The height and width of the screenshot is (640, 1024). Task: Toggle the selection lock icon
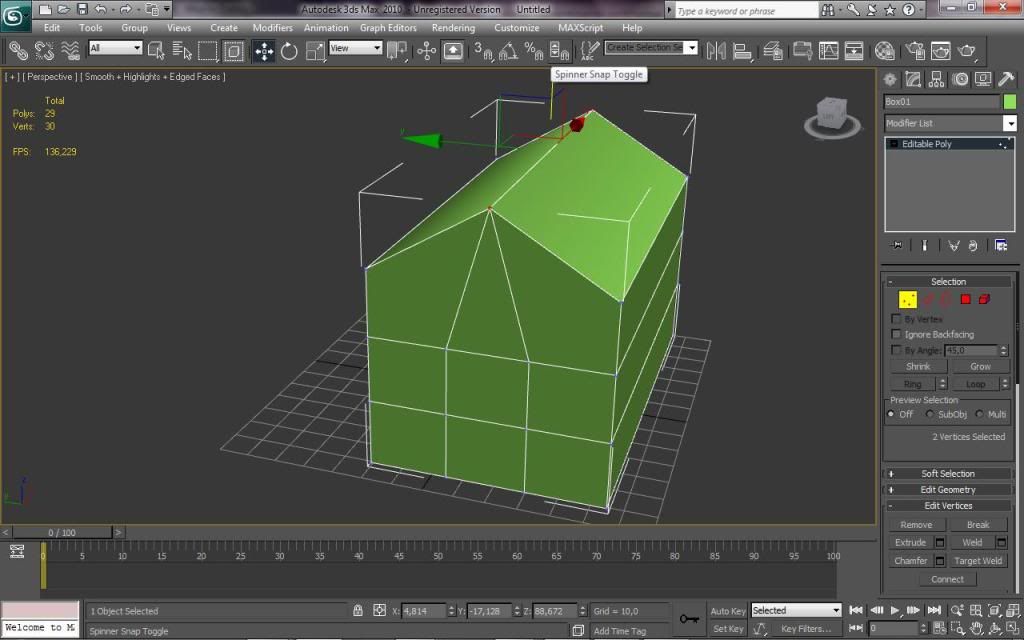click(x=358, y=610)
